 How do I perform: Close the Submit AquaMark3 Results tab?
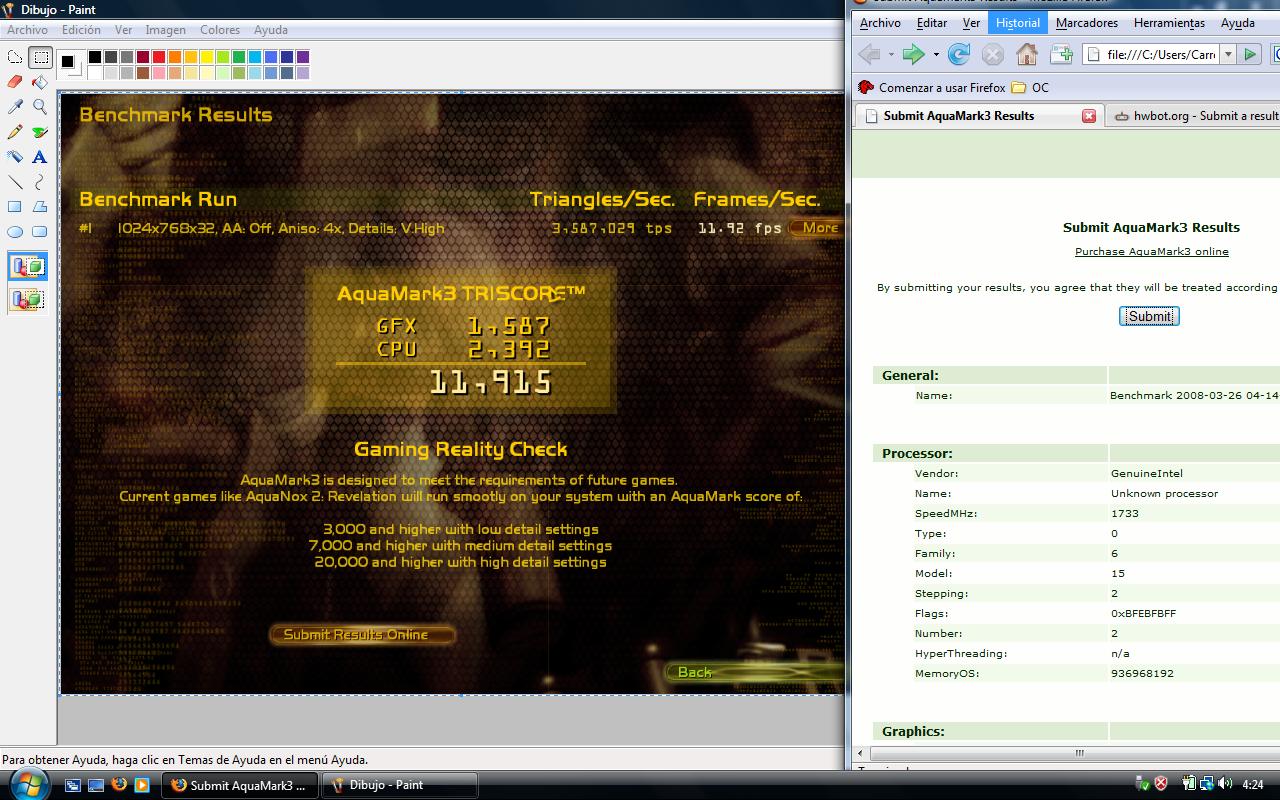(1089, 116)
